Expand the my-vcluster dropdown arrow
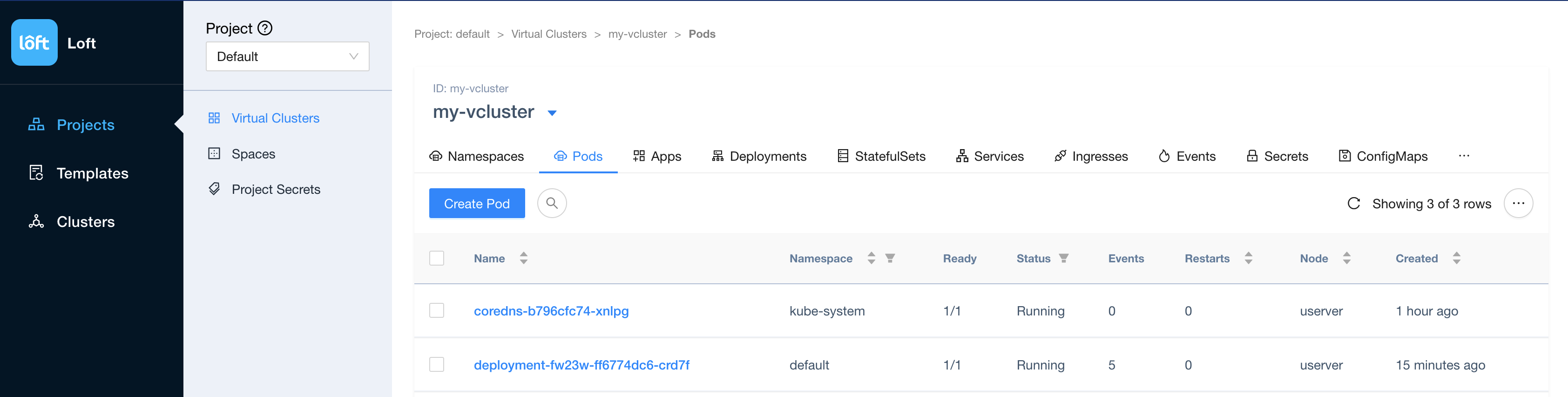This screenshot has height=397, width=1568. tap(552, 113)
